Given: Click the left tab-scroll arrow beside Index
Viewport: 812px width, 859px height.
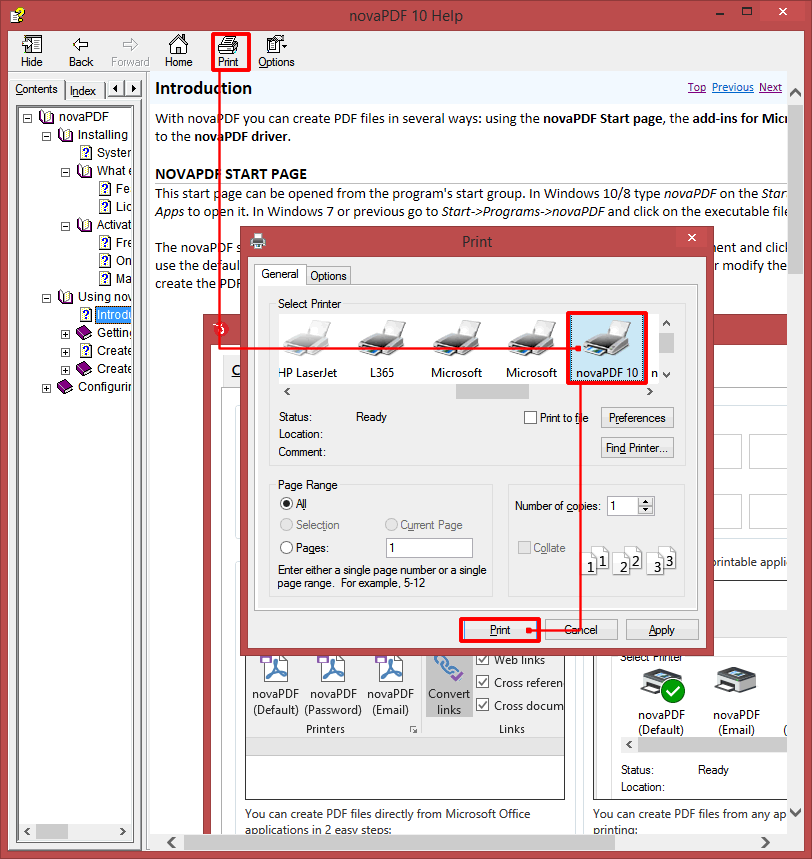Looking at the screenshot, I should (x=115, y=88).
